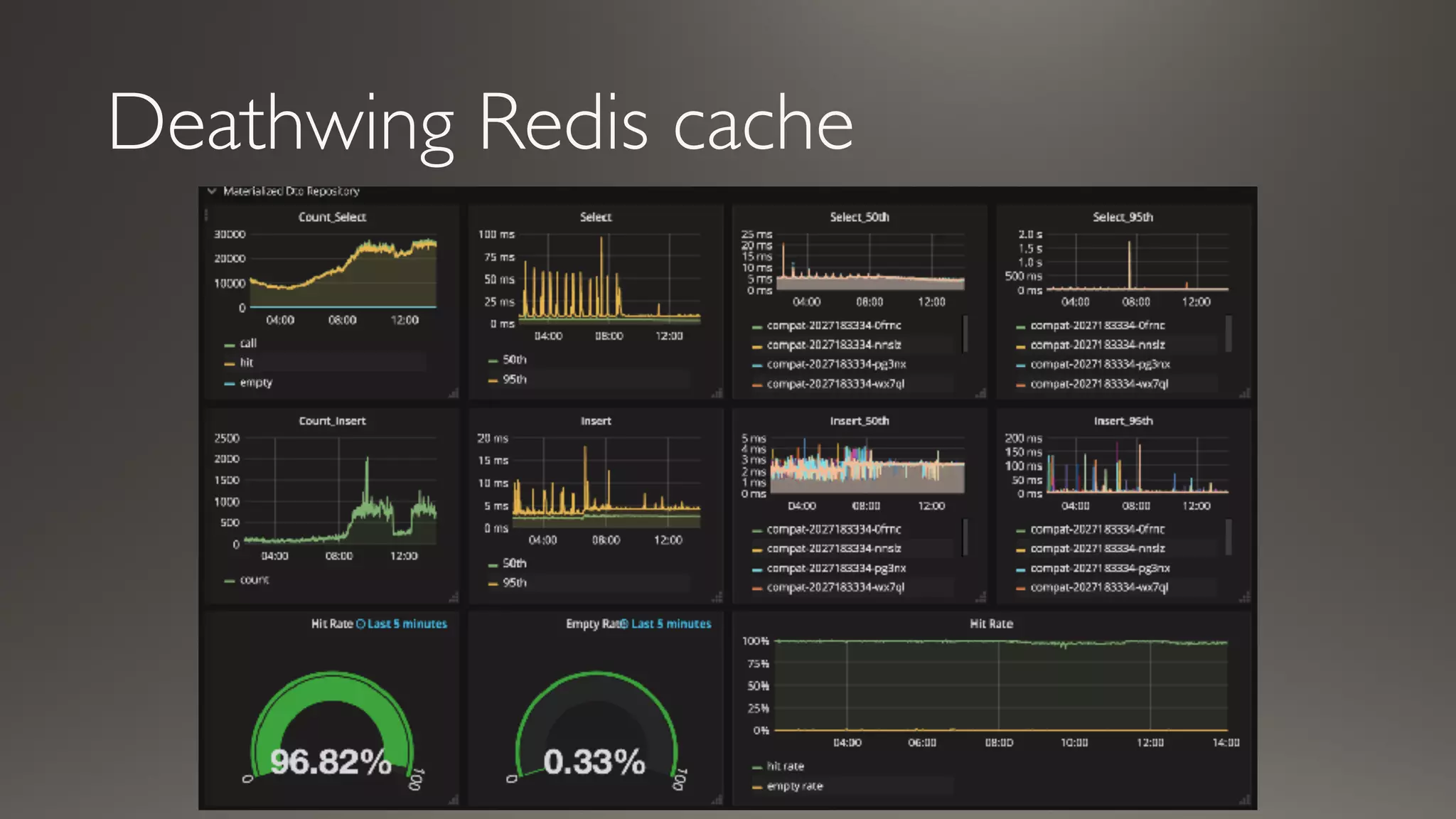
Task: Click the 200 ms axis label in Insert_95th
Action: coord(1024,439)
